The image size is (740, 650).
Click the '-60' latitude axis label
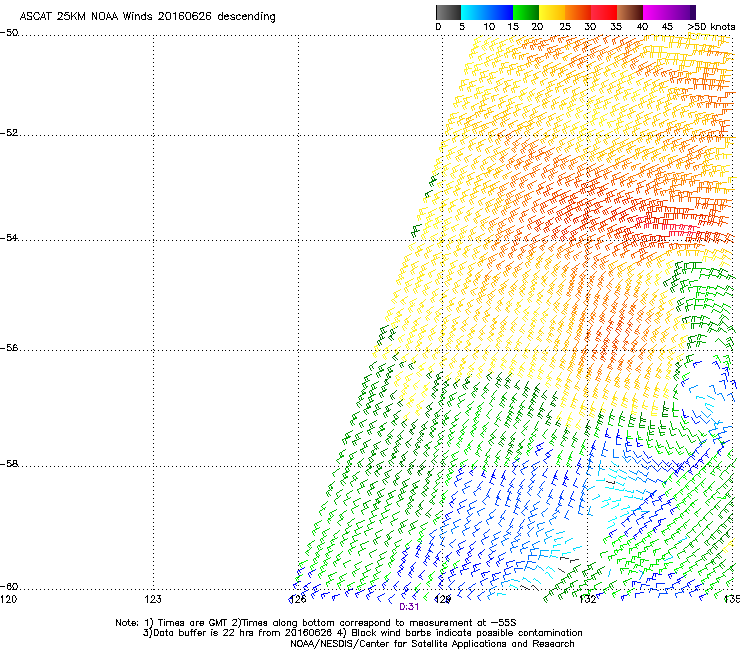click(9, 587)
